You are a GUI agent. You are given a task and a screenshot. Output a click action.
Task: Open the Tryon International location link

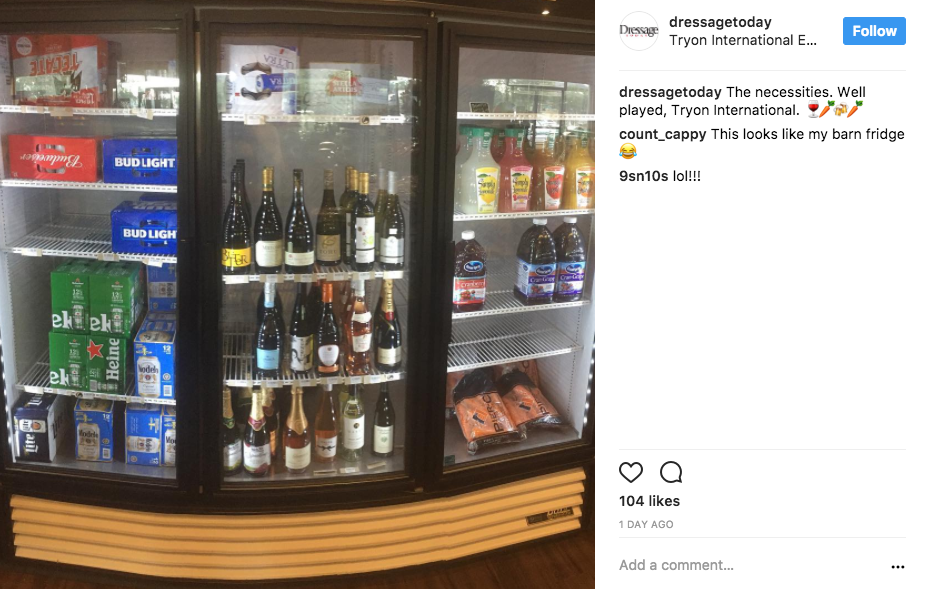click(x=742, y=40)
